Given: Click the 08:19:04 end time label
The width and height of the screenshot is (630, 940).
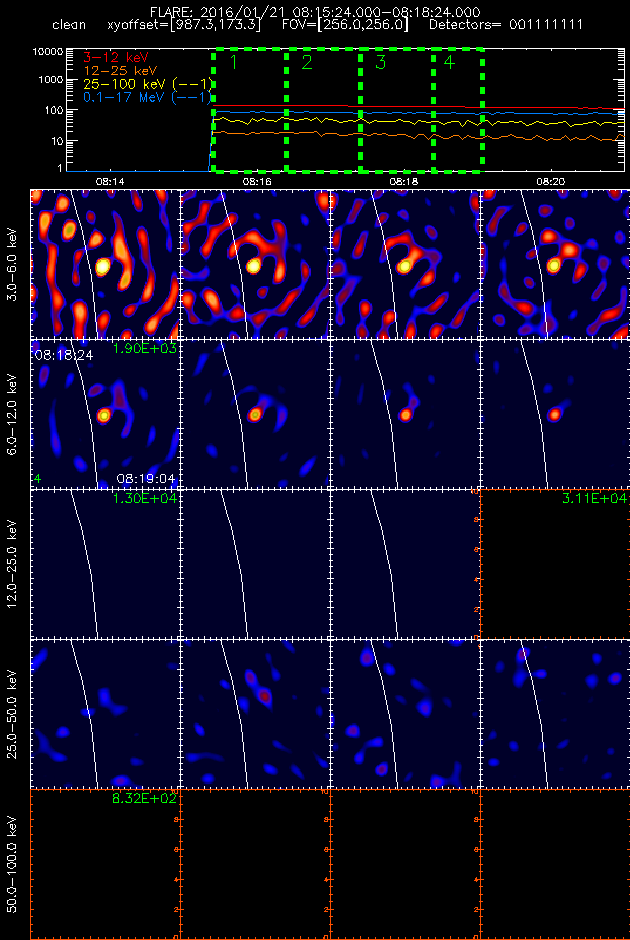Looking at the screenshot, I should tap(147, 479).
